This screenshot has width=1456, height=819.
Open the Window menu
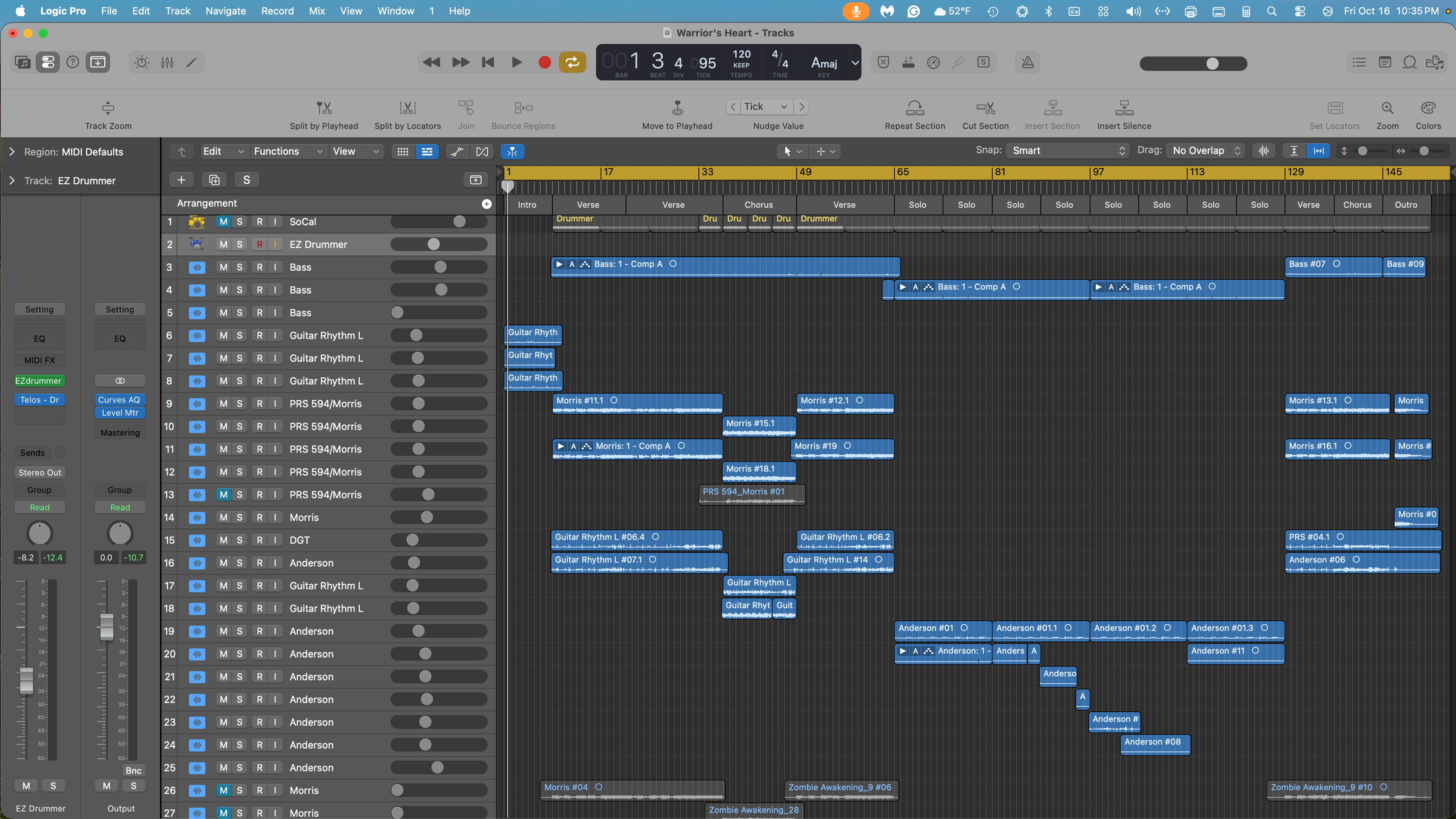click(x=396, y=11)
